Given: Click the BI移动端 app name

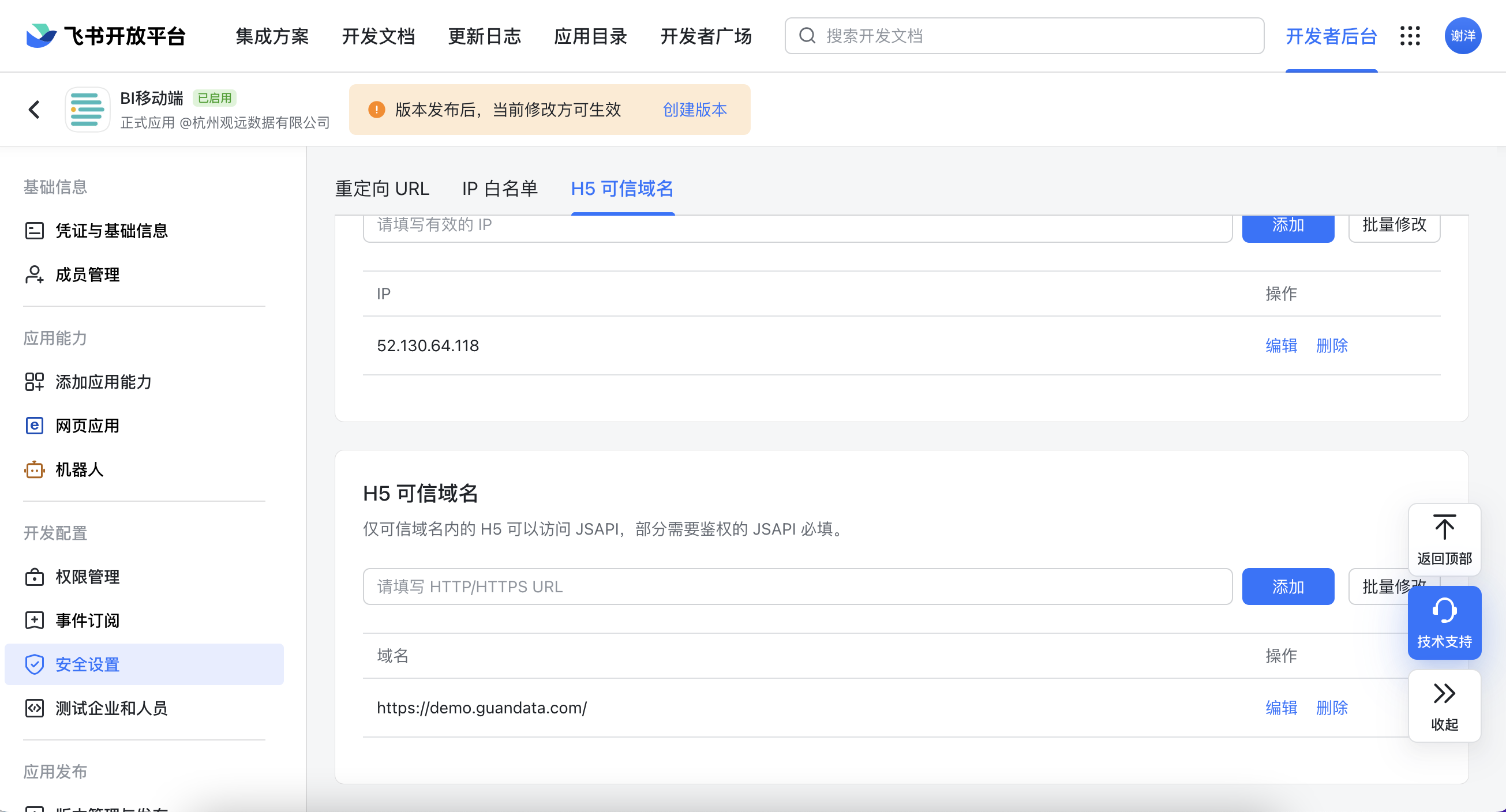Looking at the screenshot, I should click(x=151, y=98).
